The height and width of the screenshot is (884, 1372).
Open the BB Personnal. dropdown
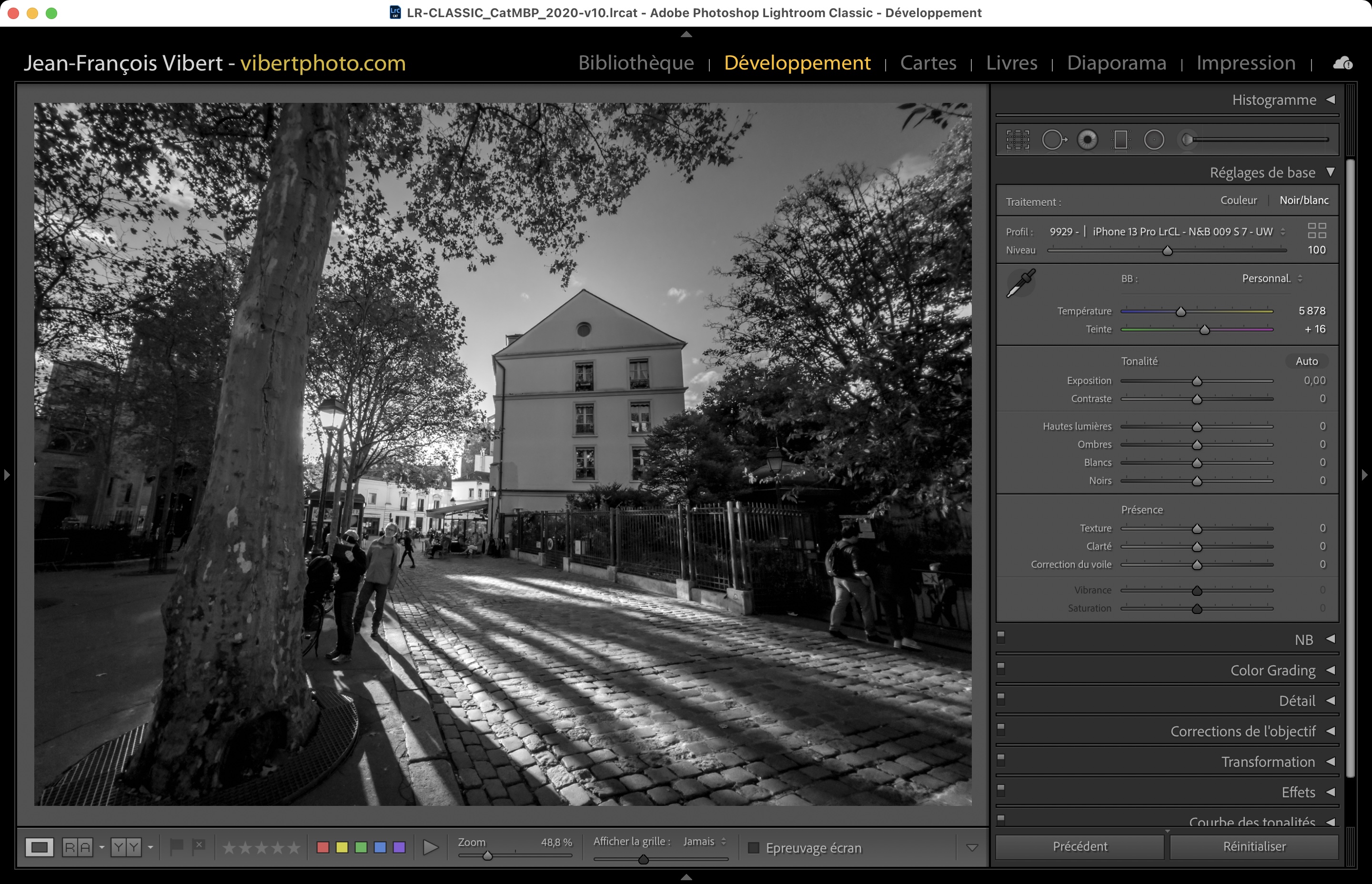[x=1271, y=279]
